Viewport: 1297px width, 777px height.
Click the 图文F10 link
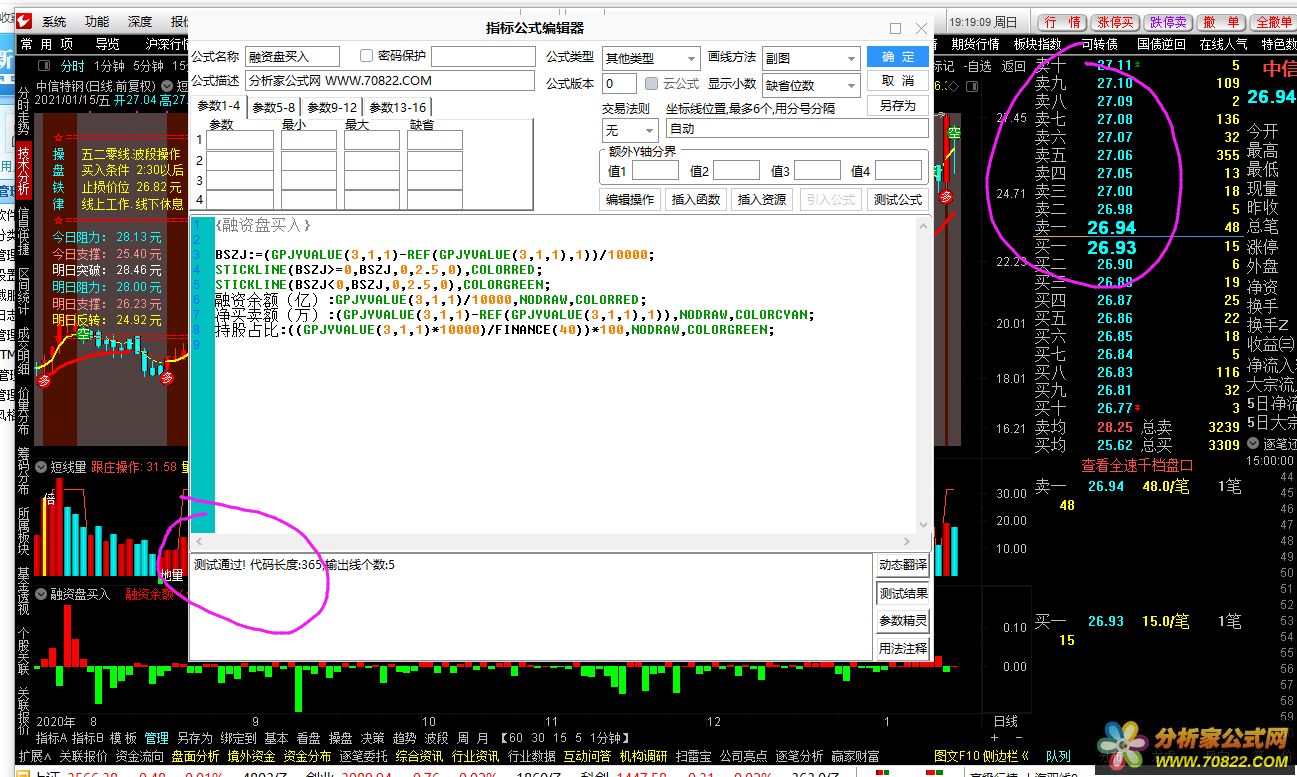pos(959,756)
